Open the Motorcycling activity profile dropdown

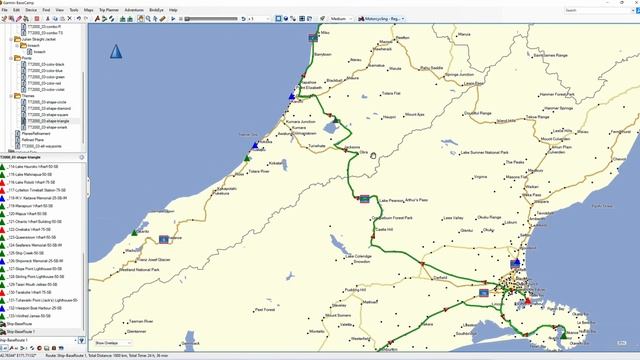point(381,19)
